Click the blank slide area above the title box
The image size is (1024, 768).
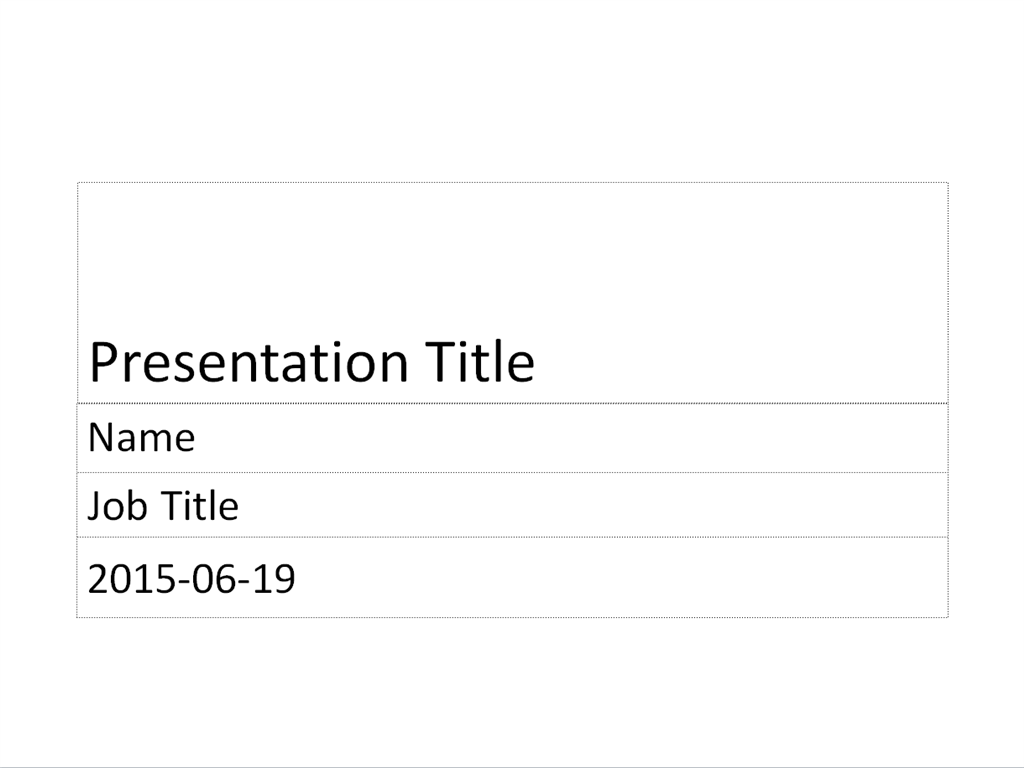pos(512,90)
